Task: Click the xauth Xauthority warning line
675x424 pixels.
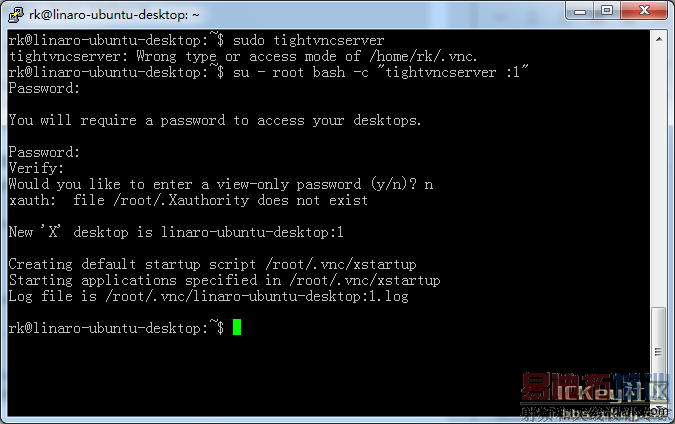Action: 188,200
